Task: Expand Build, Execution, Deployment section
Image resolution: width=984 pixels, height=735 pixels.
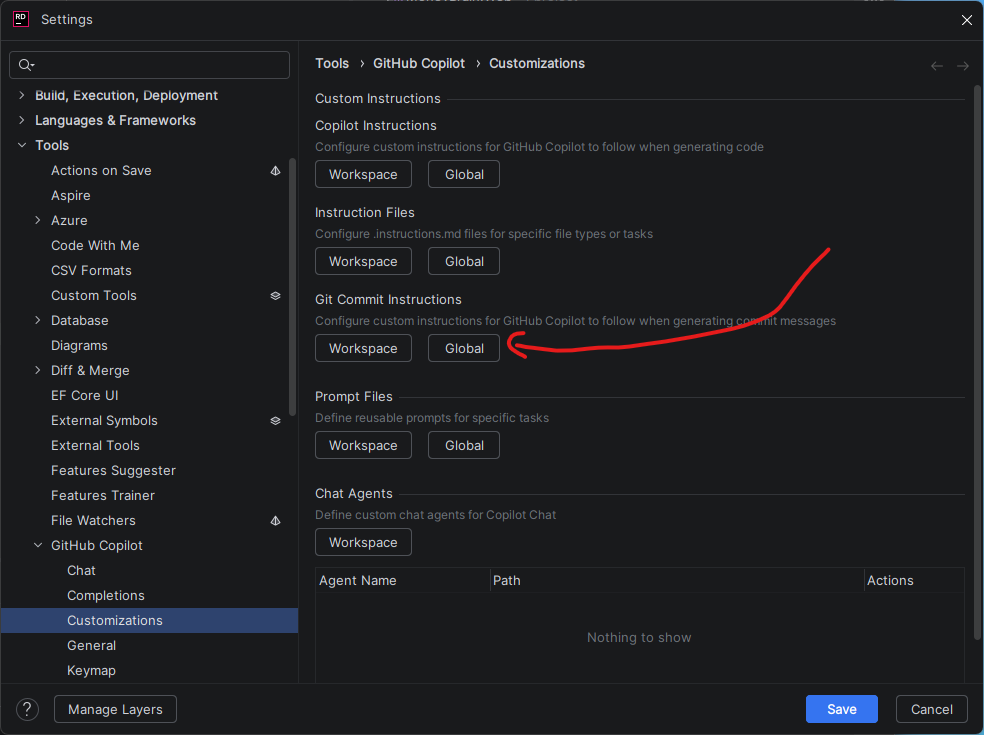Action: 22,95
